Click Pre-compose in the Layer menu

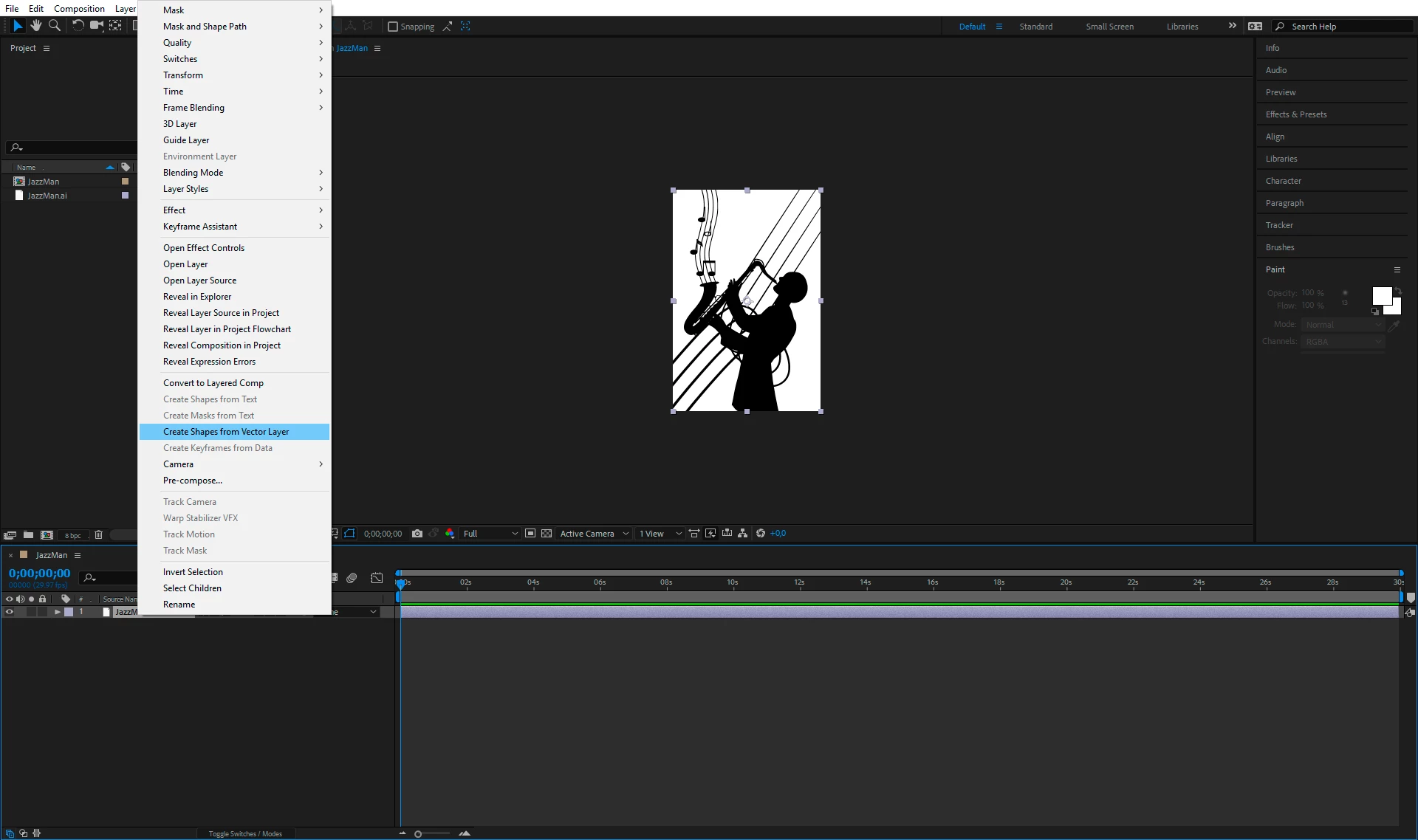click(193, 481)
